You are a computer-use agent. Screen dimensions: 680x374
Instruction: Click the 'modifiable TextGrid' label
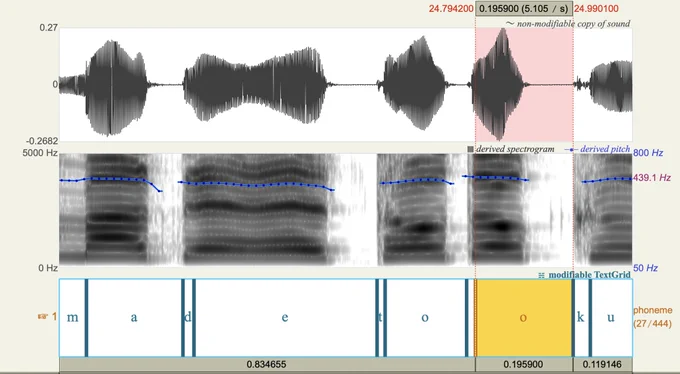(585, 275)
